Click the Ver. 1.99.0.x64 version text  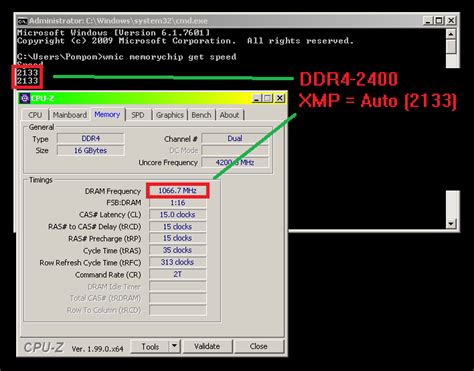click(98, 349)
